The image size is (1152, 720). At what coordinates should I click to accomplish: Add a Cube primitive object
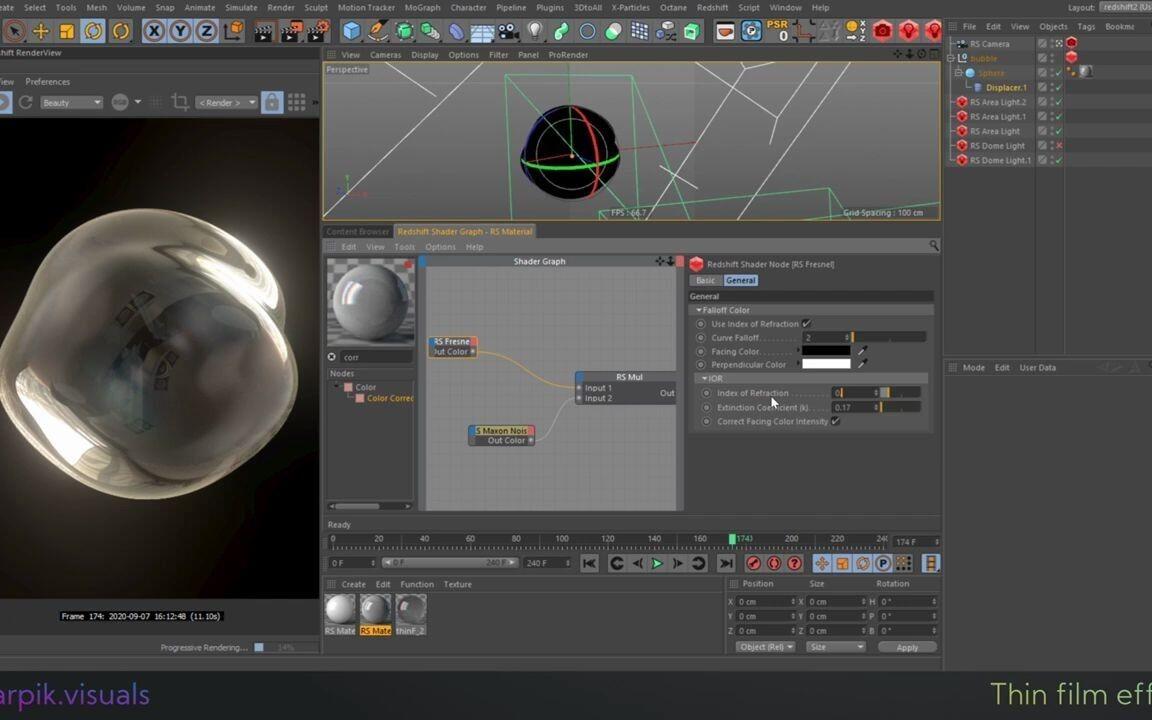(x=352, y=32)
